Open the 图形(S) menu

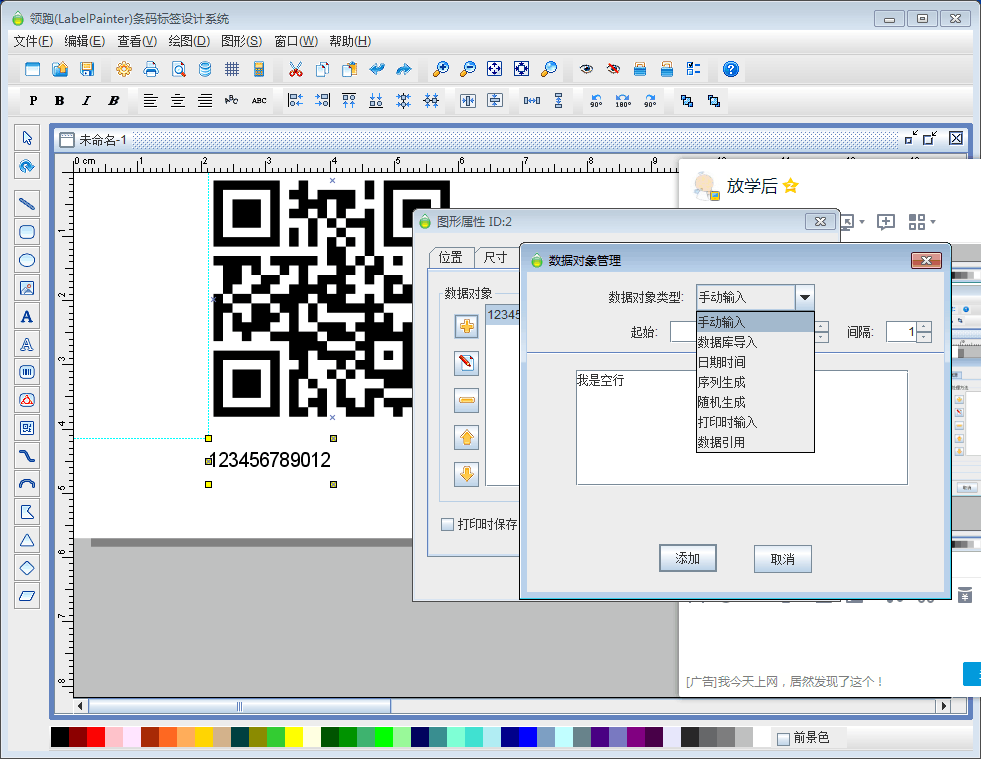(x=241, y=41)
